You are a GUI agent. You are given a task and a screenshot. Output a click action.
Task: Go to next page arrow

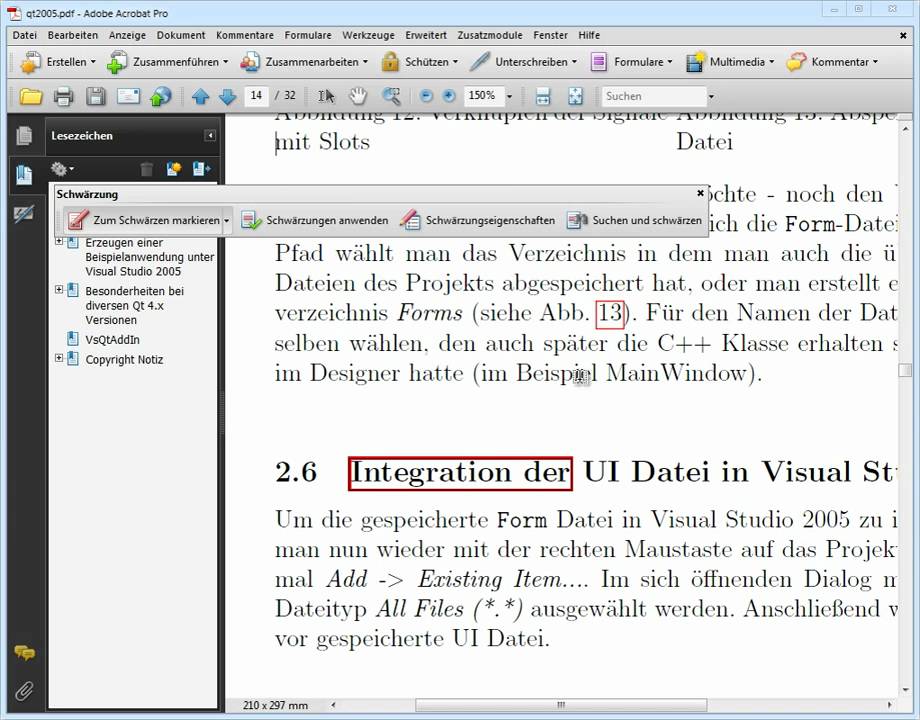[227, 96]
